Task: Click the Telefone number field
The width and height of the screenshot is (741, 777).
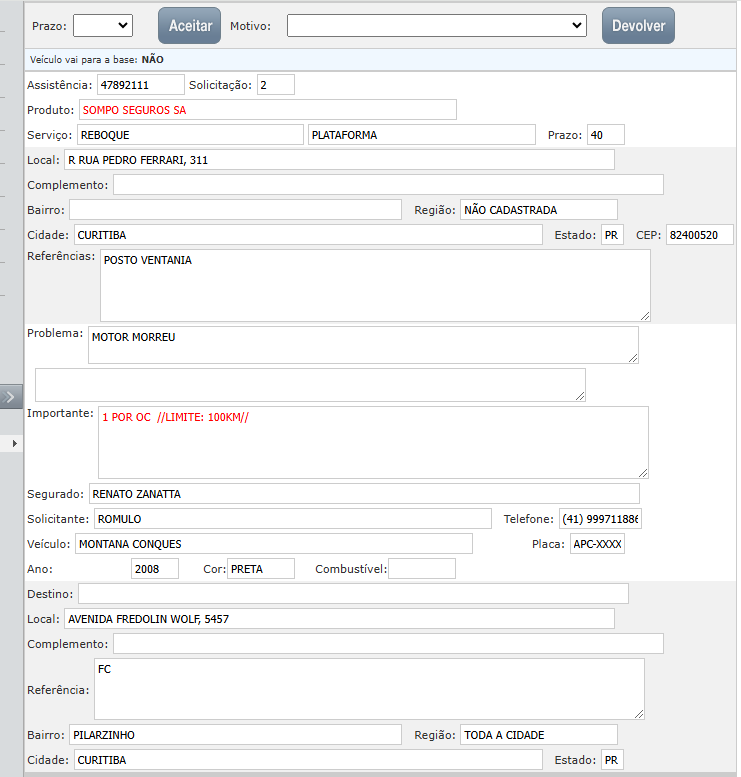Action: (599, 519)
